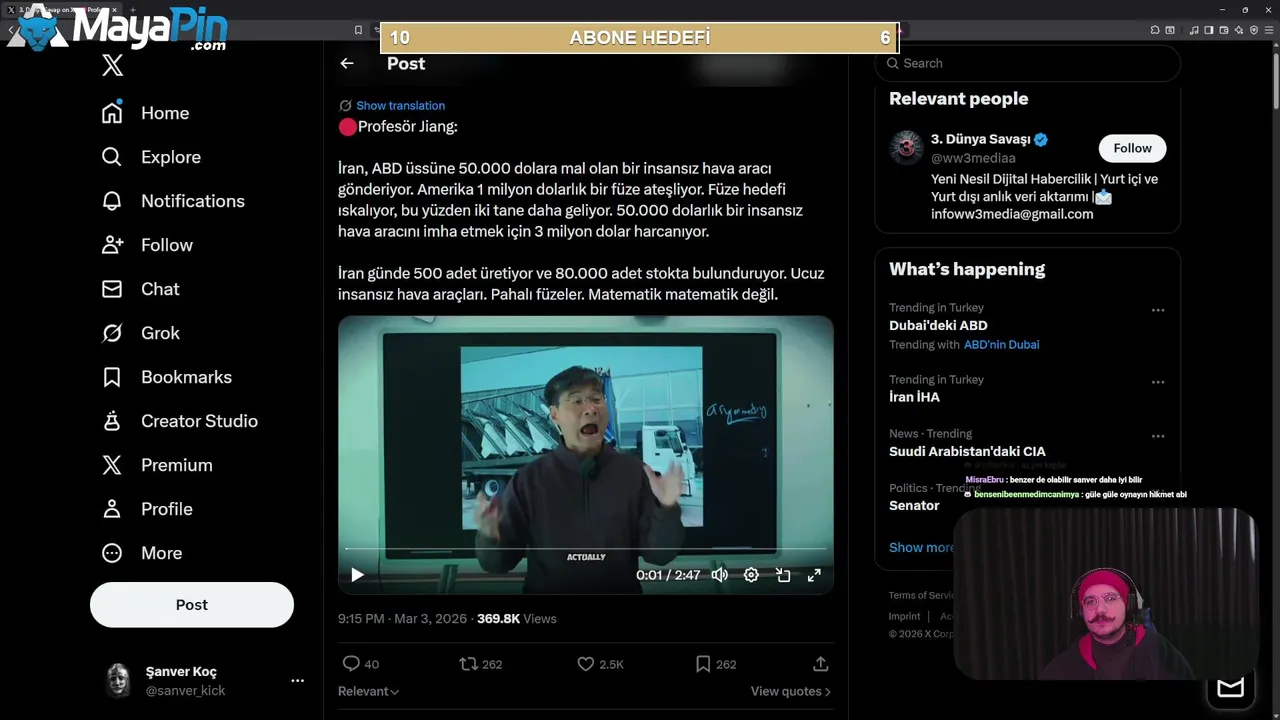
Task: Follow the 3. Dünya Savaşı account
Action: point(1132,148)
